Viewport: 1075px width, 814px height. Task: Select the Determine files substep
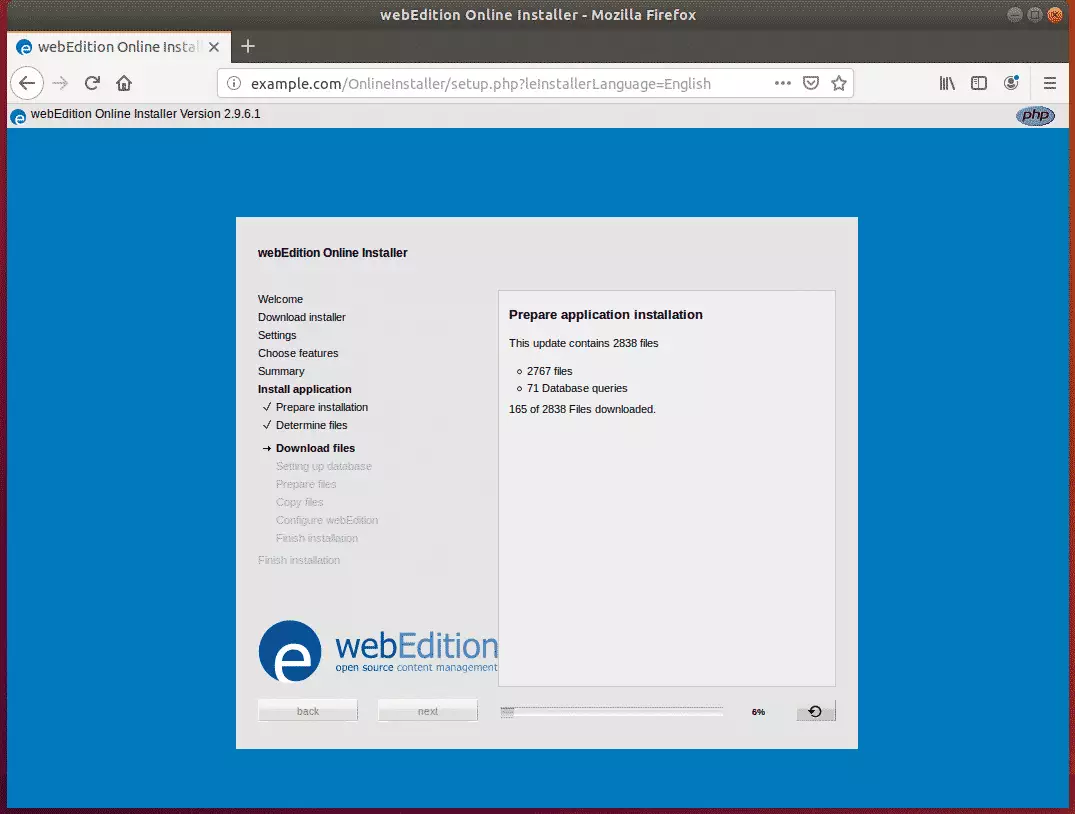(311, 425)
